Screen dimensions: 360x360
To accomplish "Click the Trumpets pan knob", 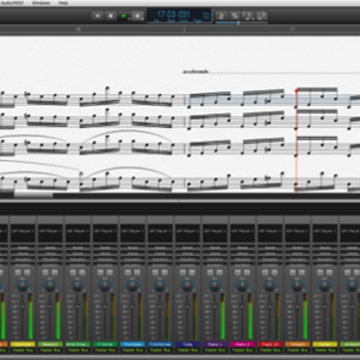I will click(132, 286).
